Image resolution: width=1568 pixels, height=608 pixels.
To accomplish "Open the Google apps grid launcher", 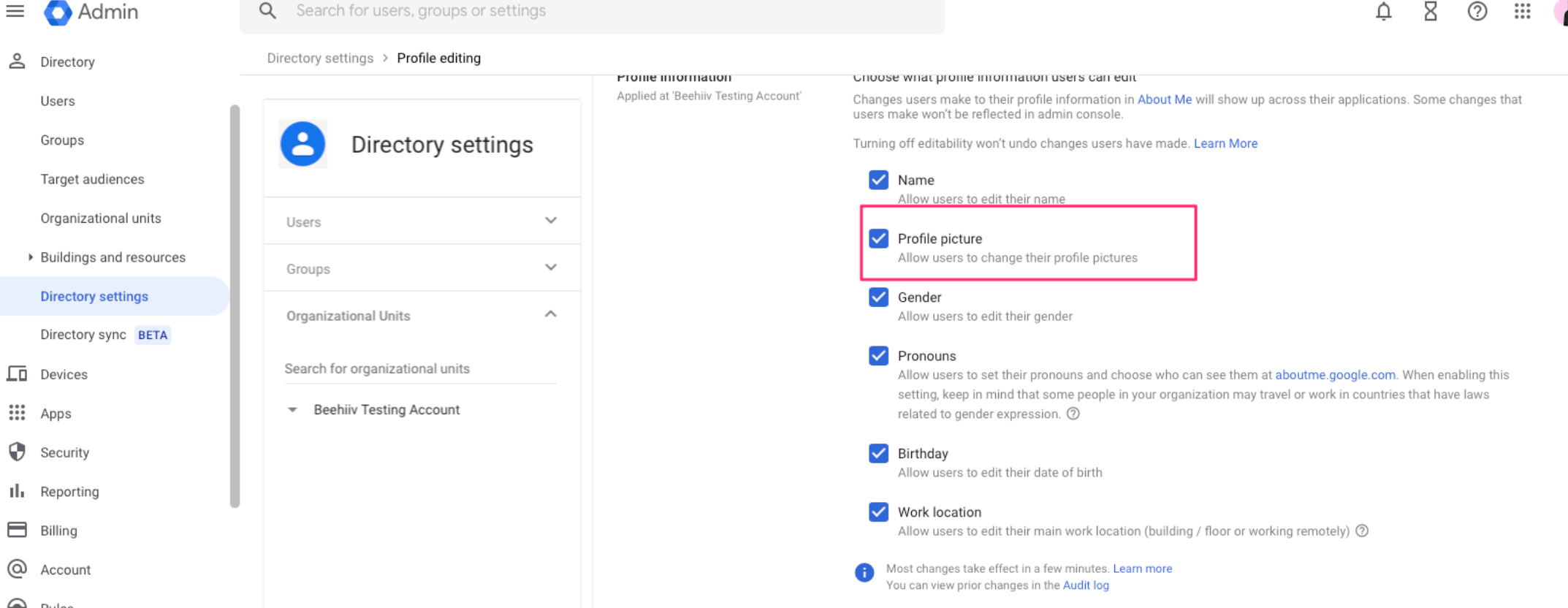I will click(x=1523, y=12).
